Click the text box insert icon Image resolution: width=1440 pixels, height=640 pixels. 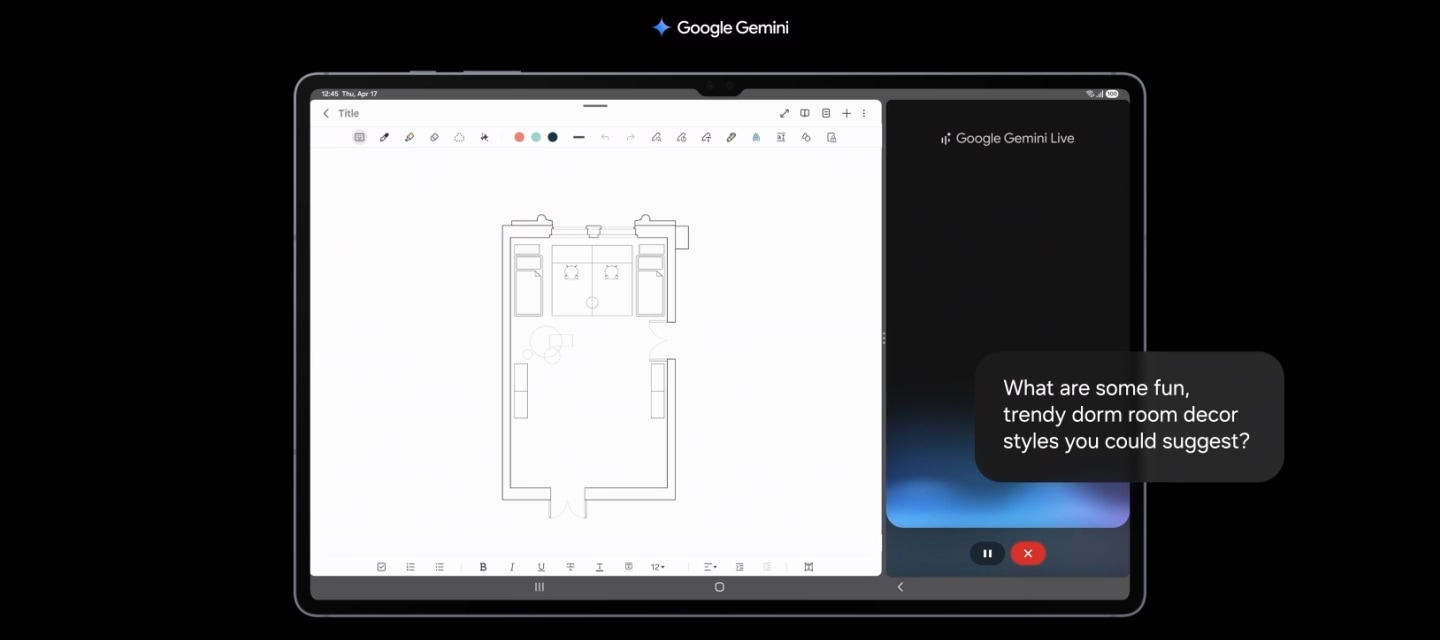pyautogui.click(x=781, y=137)
